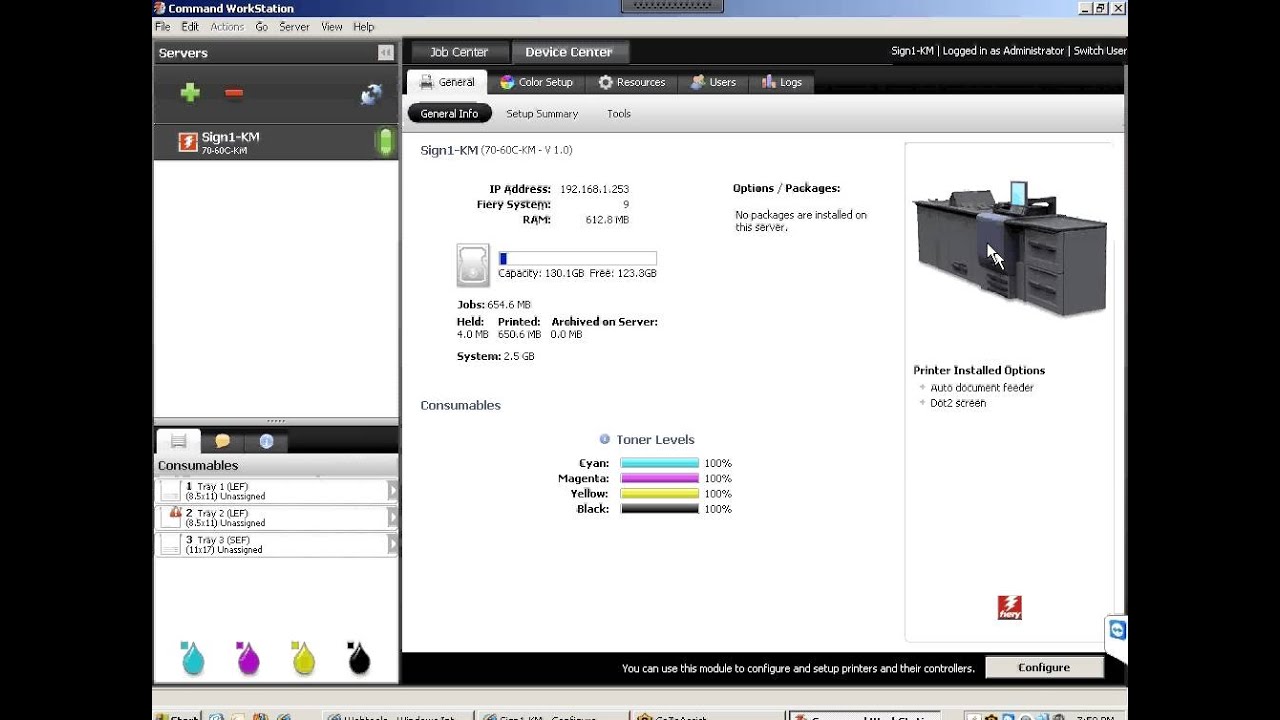
Task: Click the RAM 612.8 MB value
Action: (x=607, y=220)
